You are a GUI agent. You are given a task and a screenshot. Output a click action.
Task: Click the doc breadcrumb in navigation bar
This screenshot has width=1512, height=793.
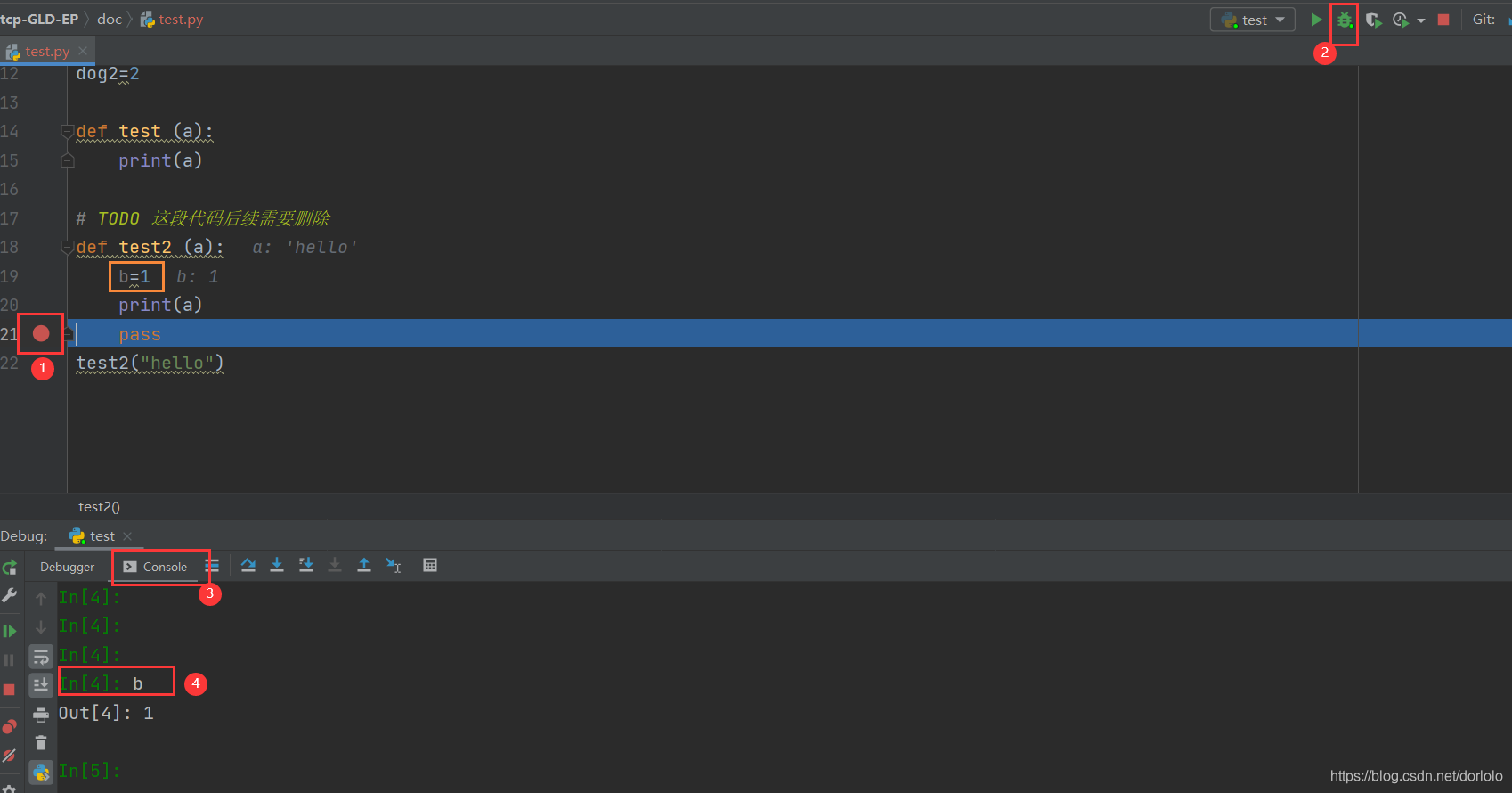(x=110, y=20)
